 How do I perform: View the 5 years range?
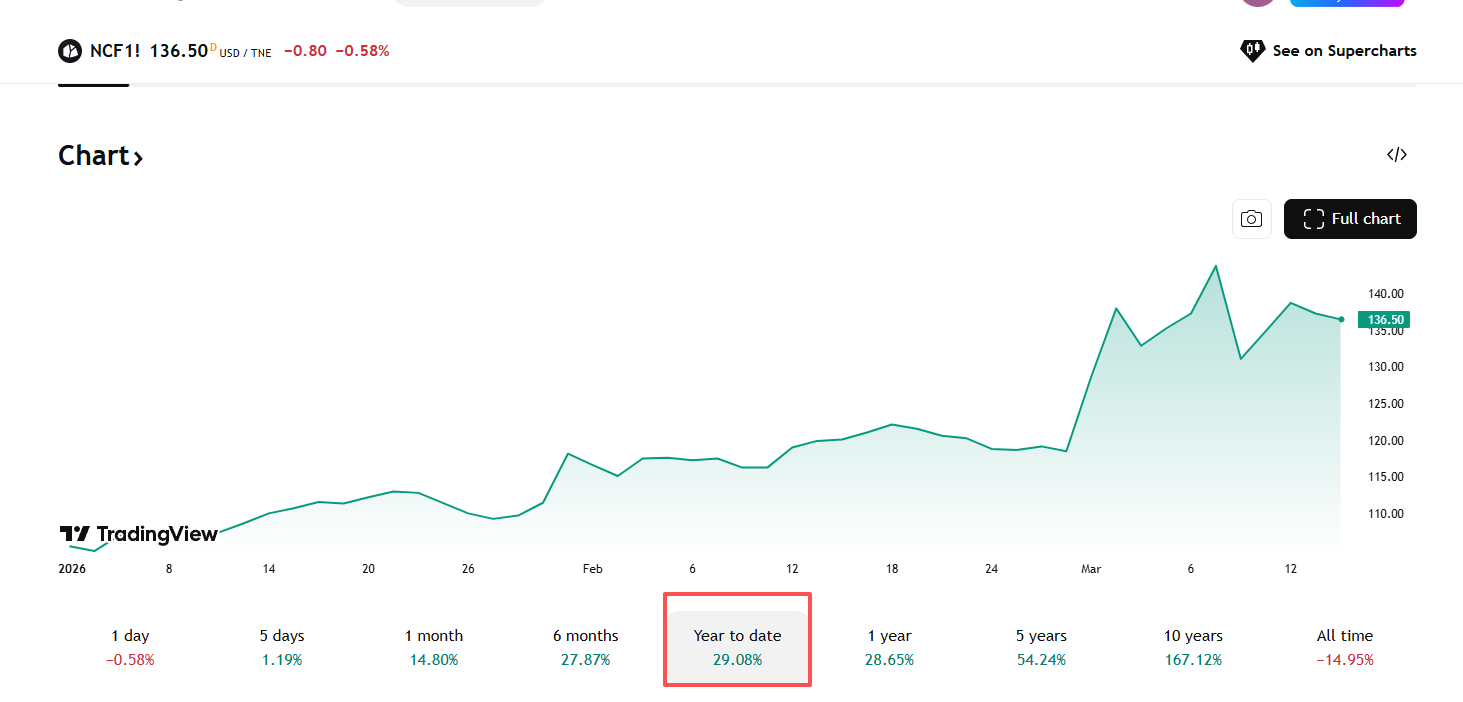pyautogui.click(x=1041, y=647)
